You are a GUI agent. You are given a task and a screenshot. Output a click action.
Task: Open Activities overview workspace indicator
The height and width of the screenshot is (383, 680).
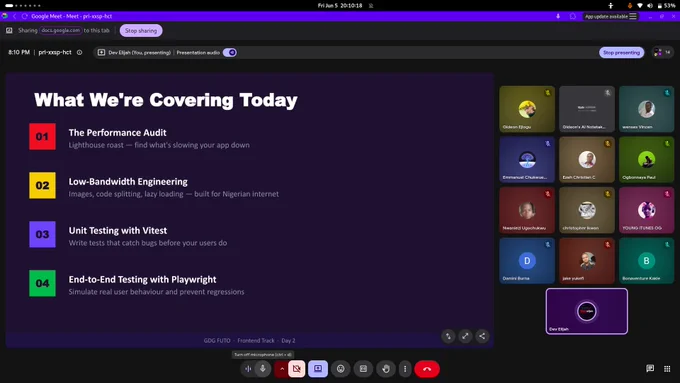23,6
